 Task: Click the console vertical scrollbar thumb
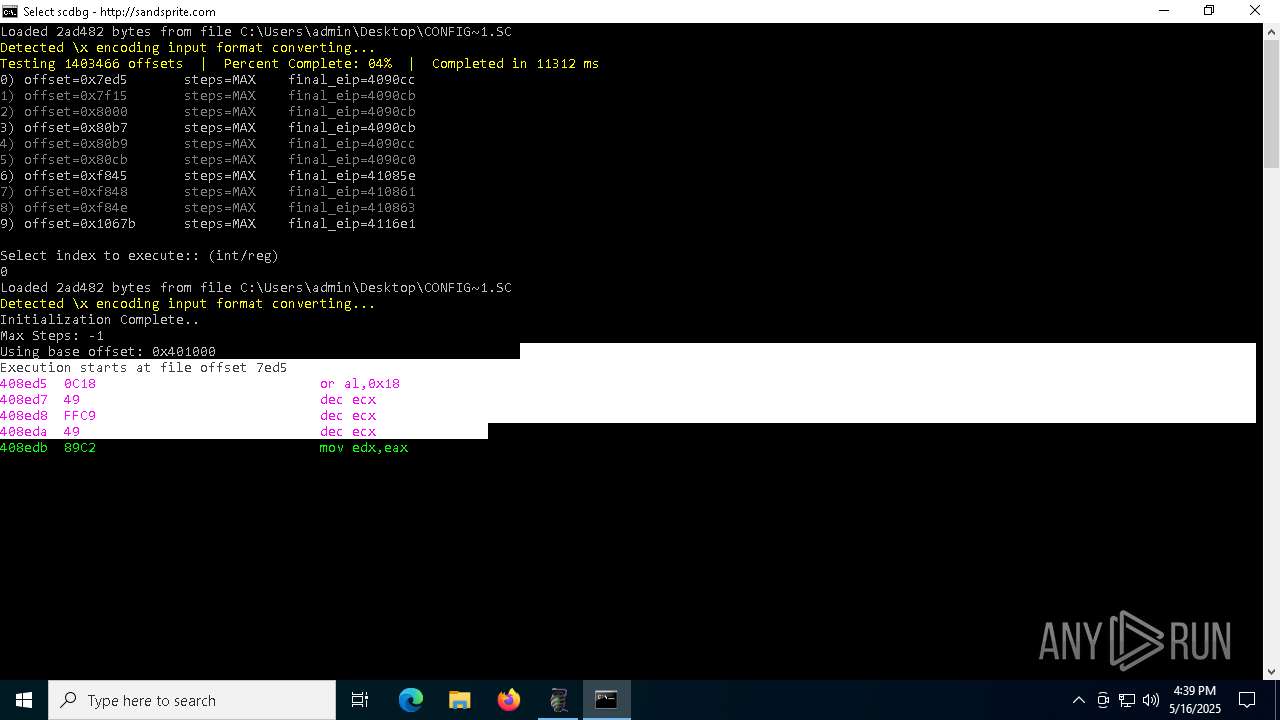(x=1271, y=105)
